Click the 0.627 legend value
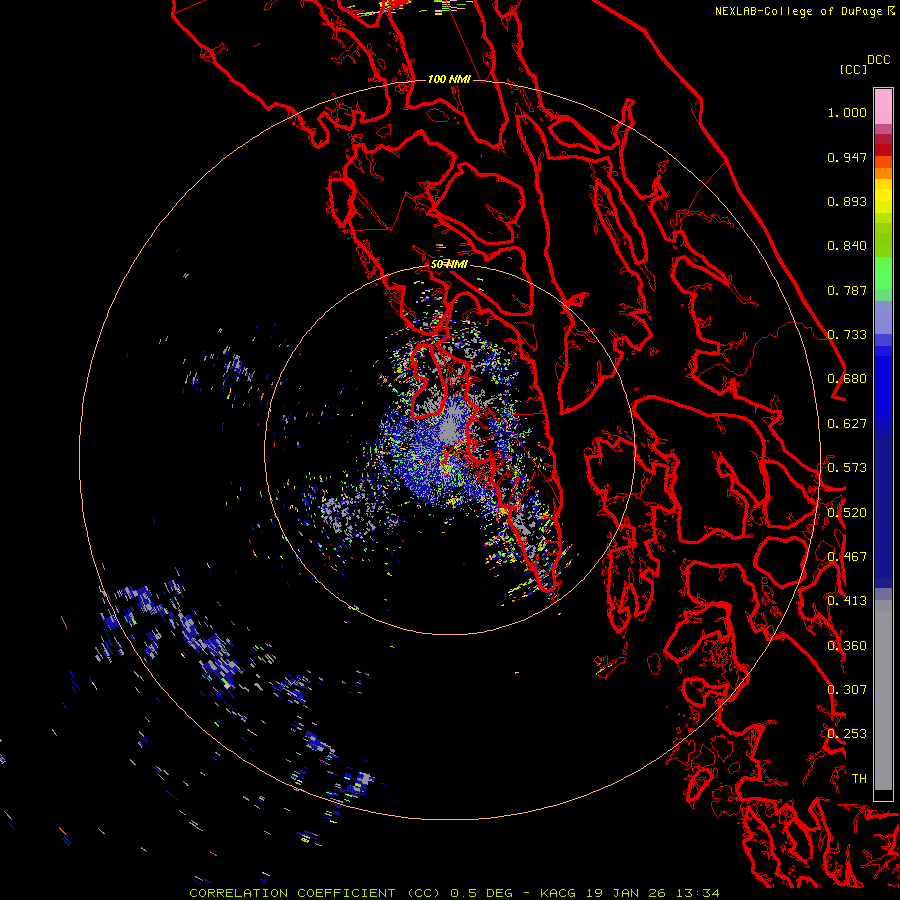Screen dimensions: 900x900 pos(847,424)
